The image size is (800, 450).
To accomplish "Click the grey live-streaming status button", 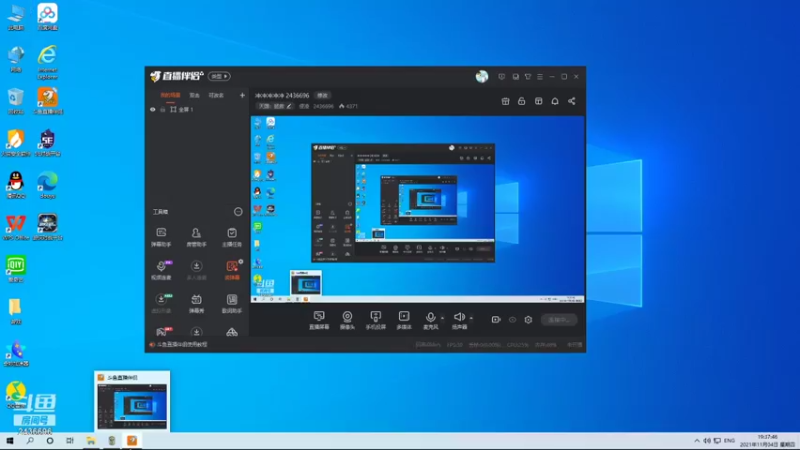I will tap(559, 320).
